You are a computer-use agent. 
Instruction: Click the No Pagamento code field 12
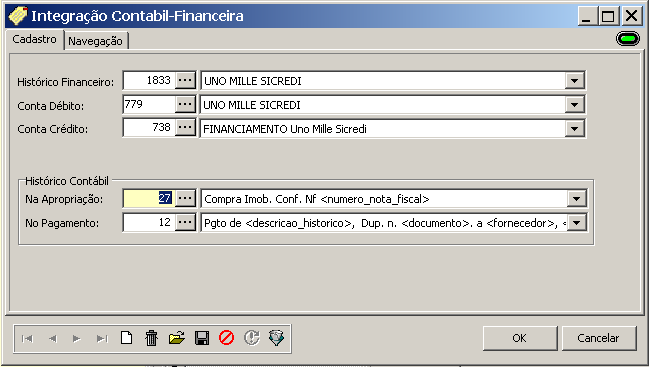click(x=149, y=223)
